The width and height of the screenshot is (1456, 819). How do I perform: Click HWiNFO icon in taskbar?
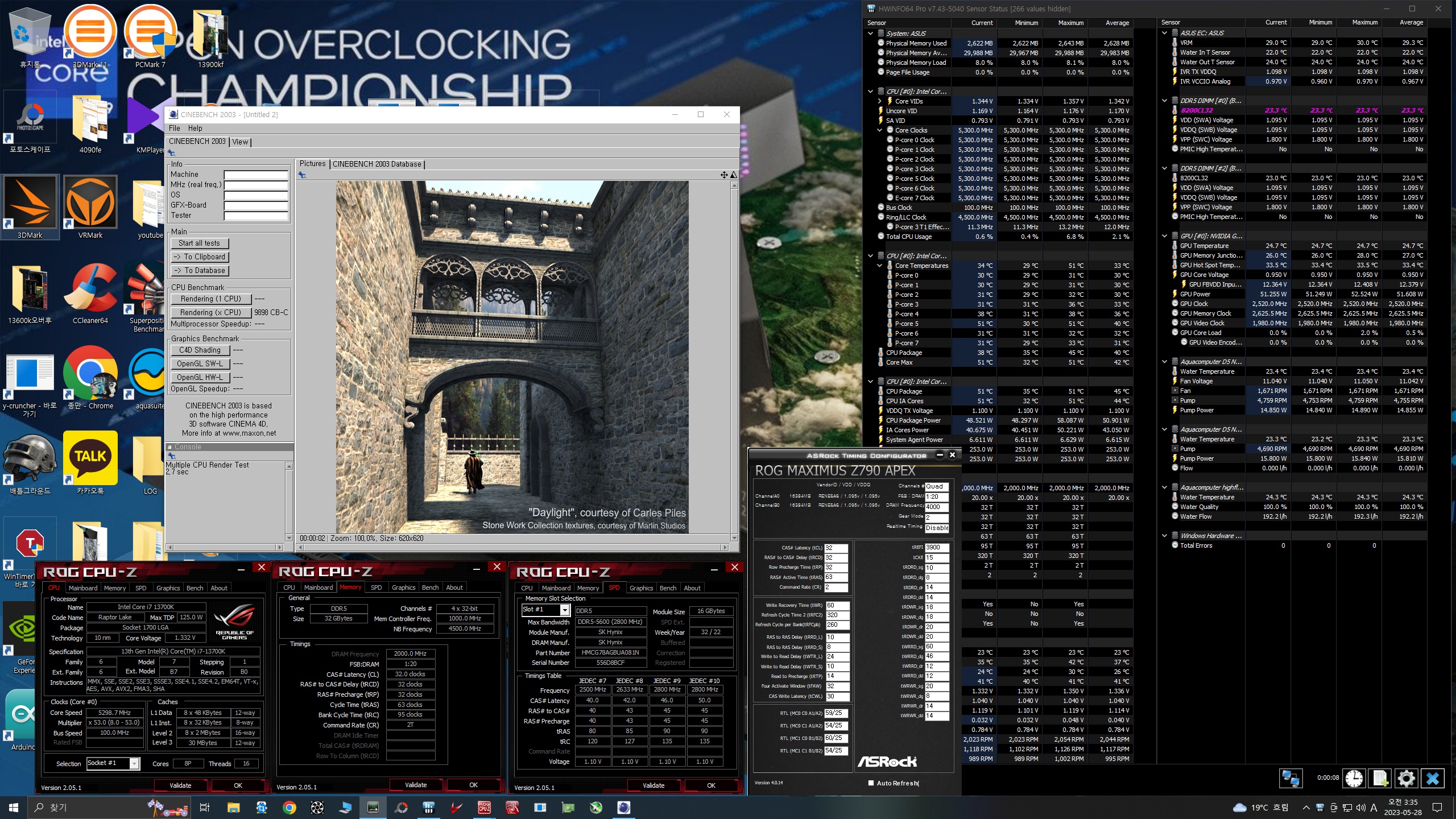[x=429, y=808]
